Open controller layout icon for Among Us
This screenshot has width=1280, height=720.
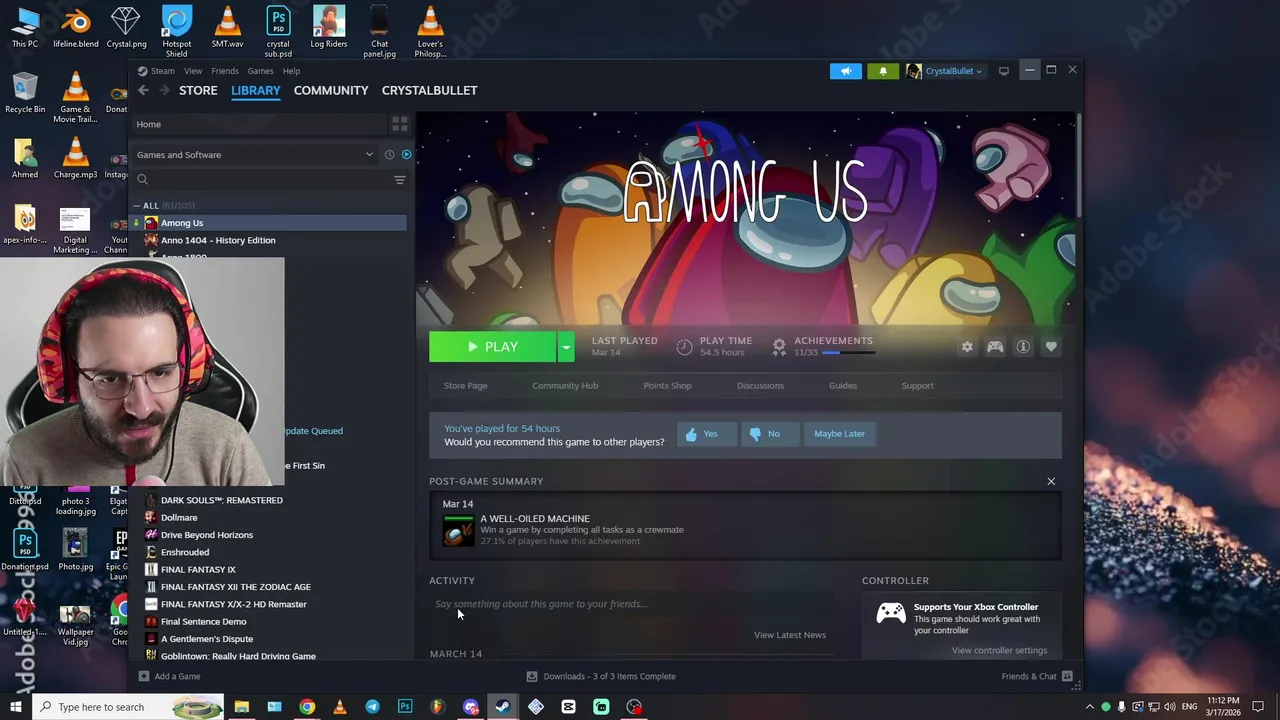point(995,347)
